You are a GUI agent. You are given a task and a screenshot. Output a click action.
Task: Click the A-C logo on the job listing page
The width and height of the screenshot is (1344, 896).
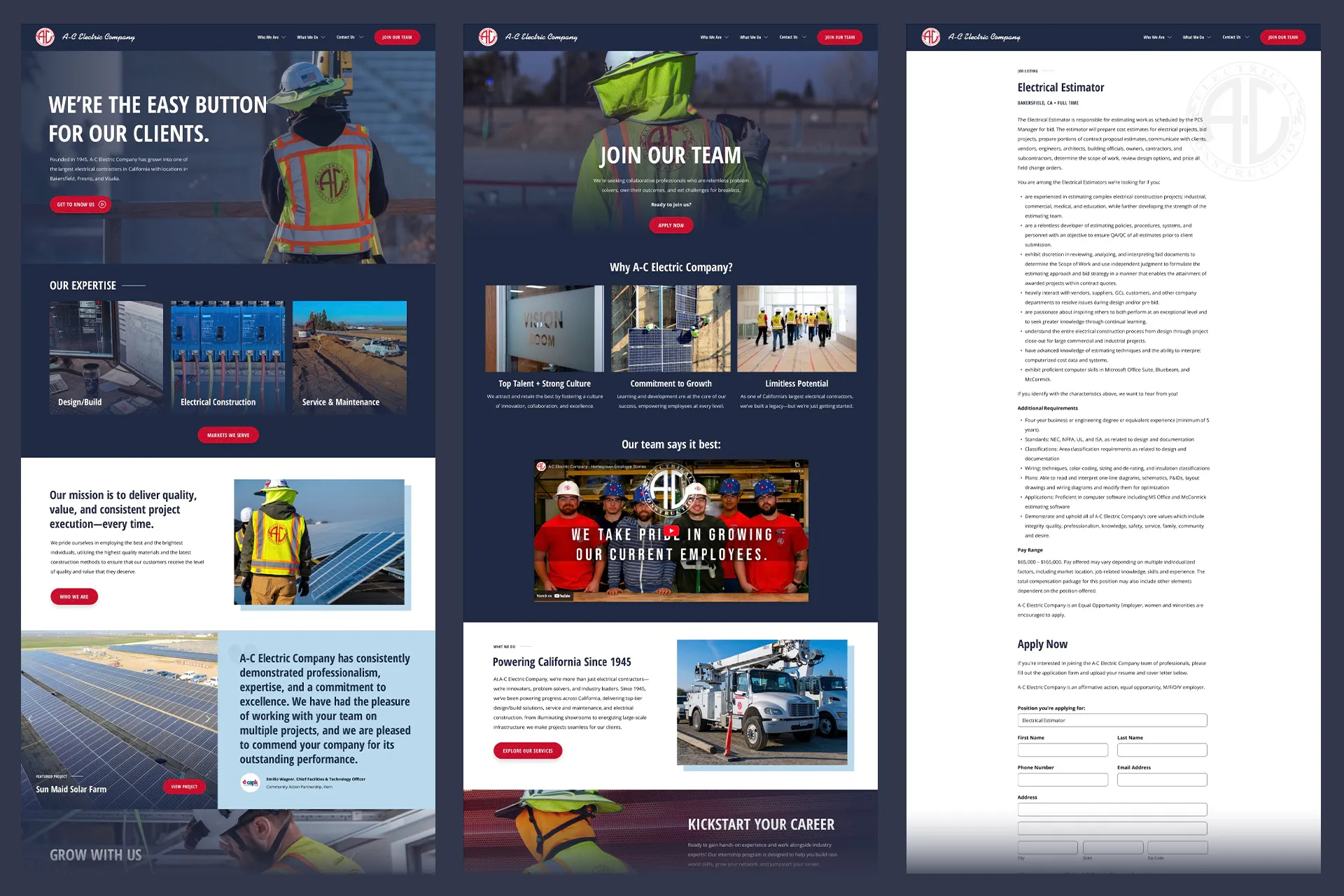[931, 36]
